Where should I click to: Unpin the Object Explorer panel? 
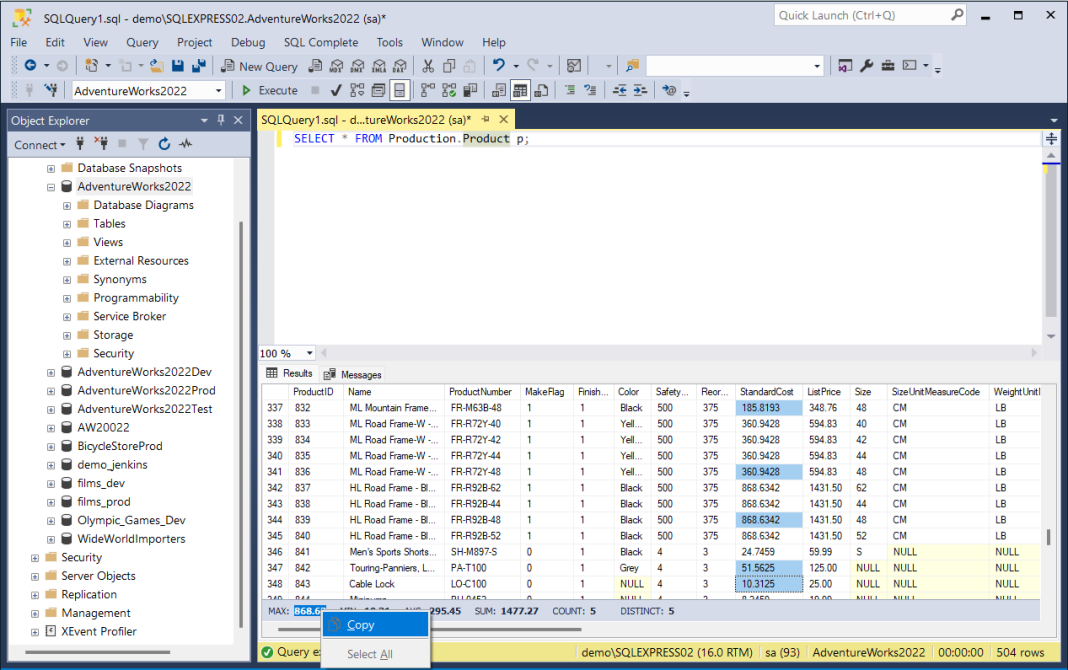click(x=220, y=120)
